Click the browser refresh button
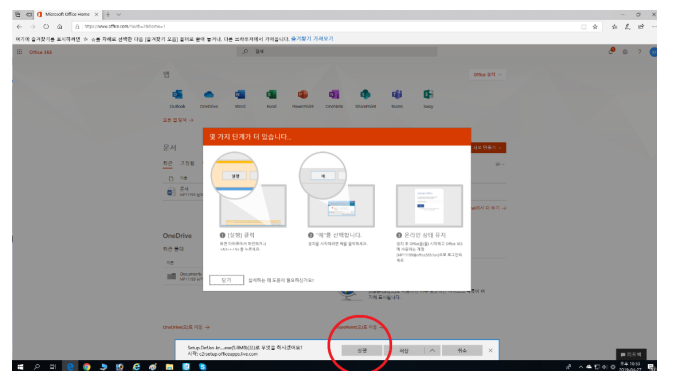This screenshot has width=683, height=386. pos(46,27)
